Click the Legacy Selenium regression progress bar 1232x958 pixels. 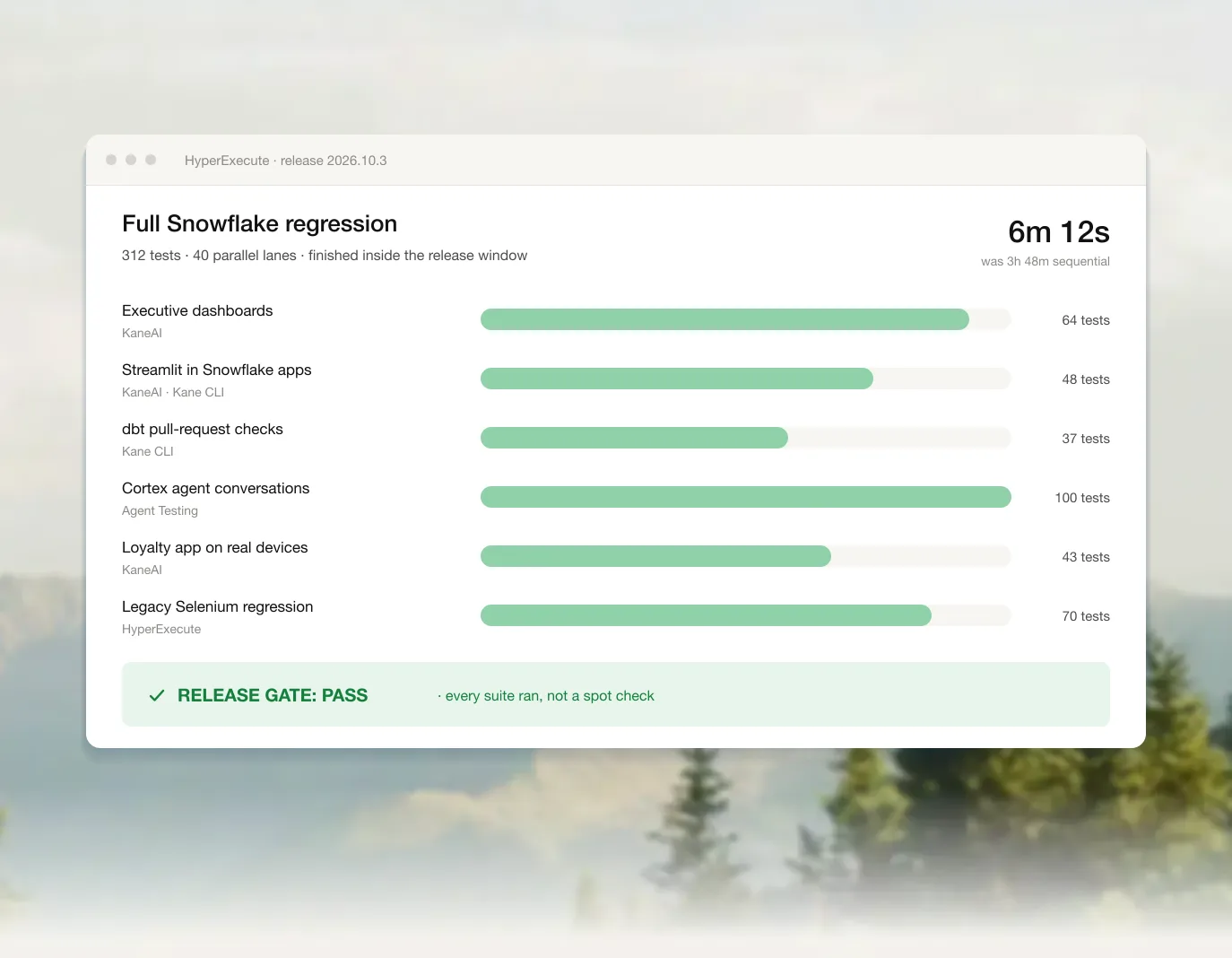pyautogui.click(x=746, y=615)
